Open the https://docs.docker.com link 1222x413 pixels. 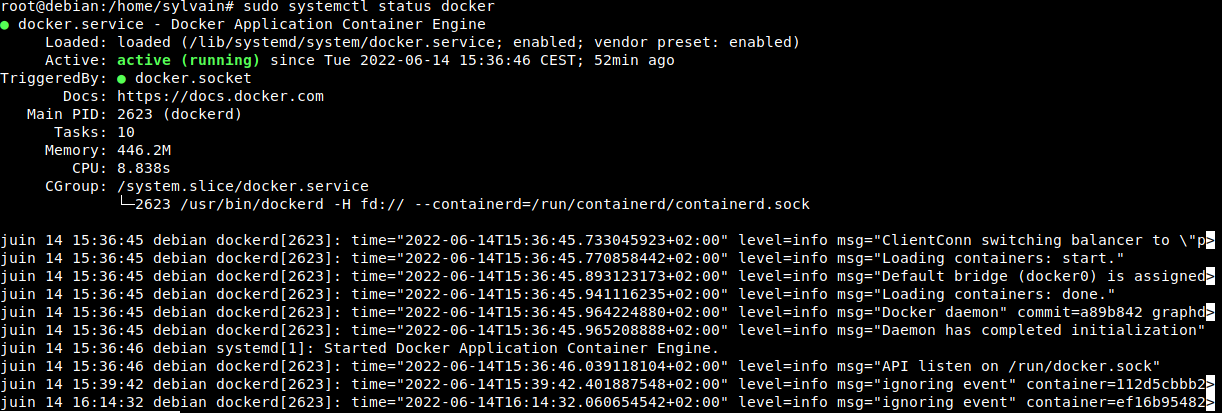[221, 96]
